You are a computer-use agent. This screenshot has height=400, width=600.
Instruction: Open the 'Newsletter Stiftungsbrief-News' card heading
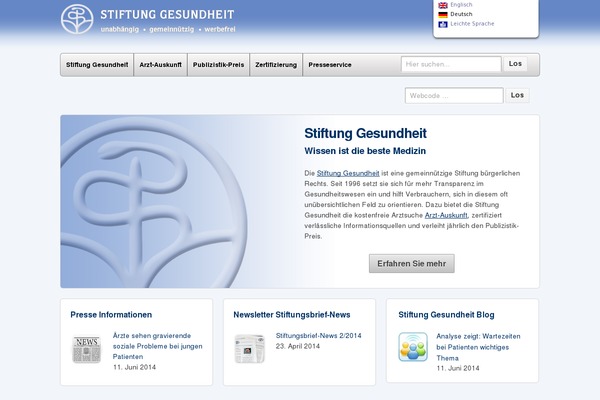(292, 315)
